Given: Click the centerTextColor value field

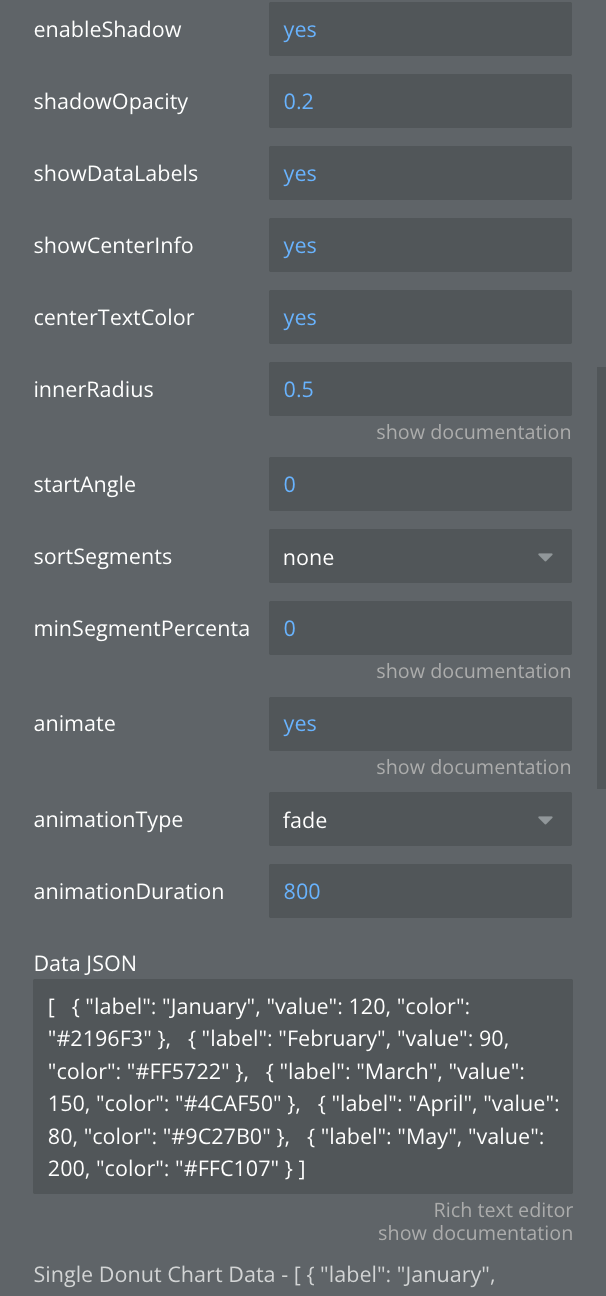Looking at the screenshot, I should coord(420,318).
